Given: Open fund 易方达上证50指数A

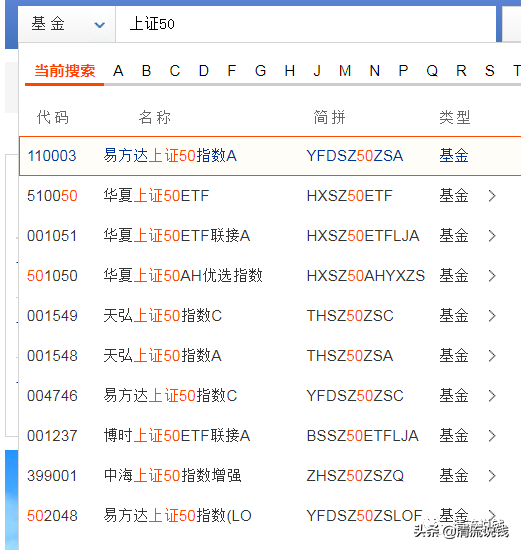Looking at the screenshot, I should (170, 156).
